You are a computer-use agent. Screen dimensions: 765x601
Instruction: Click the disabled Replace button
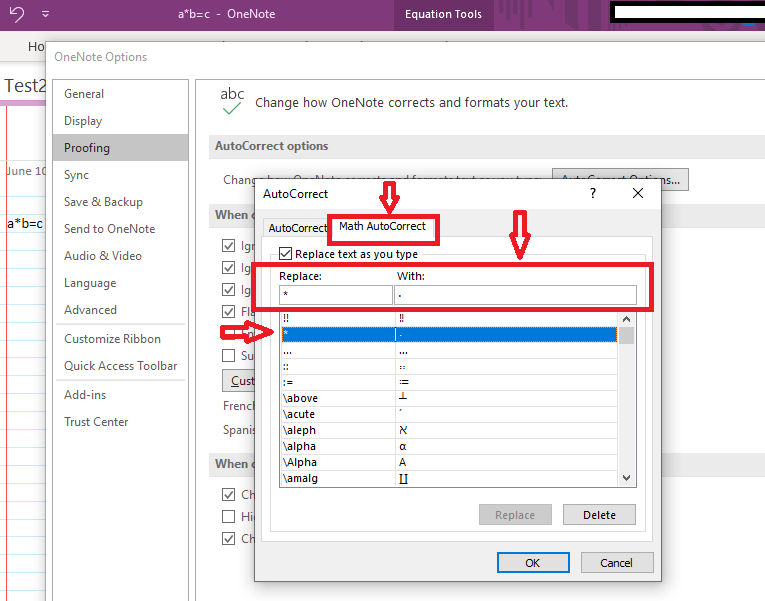point(515,515)
